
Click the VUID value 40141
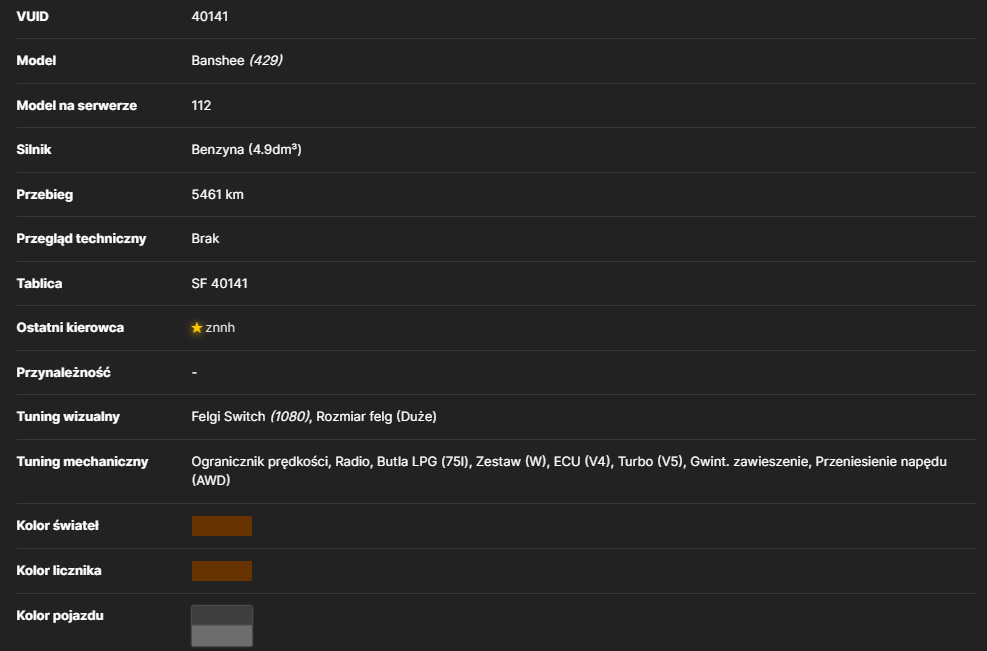[210, 16]
